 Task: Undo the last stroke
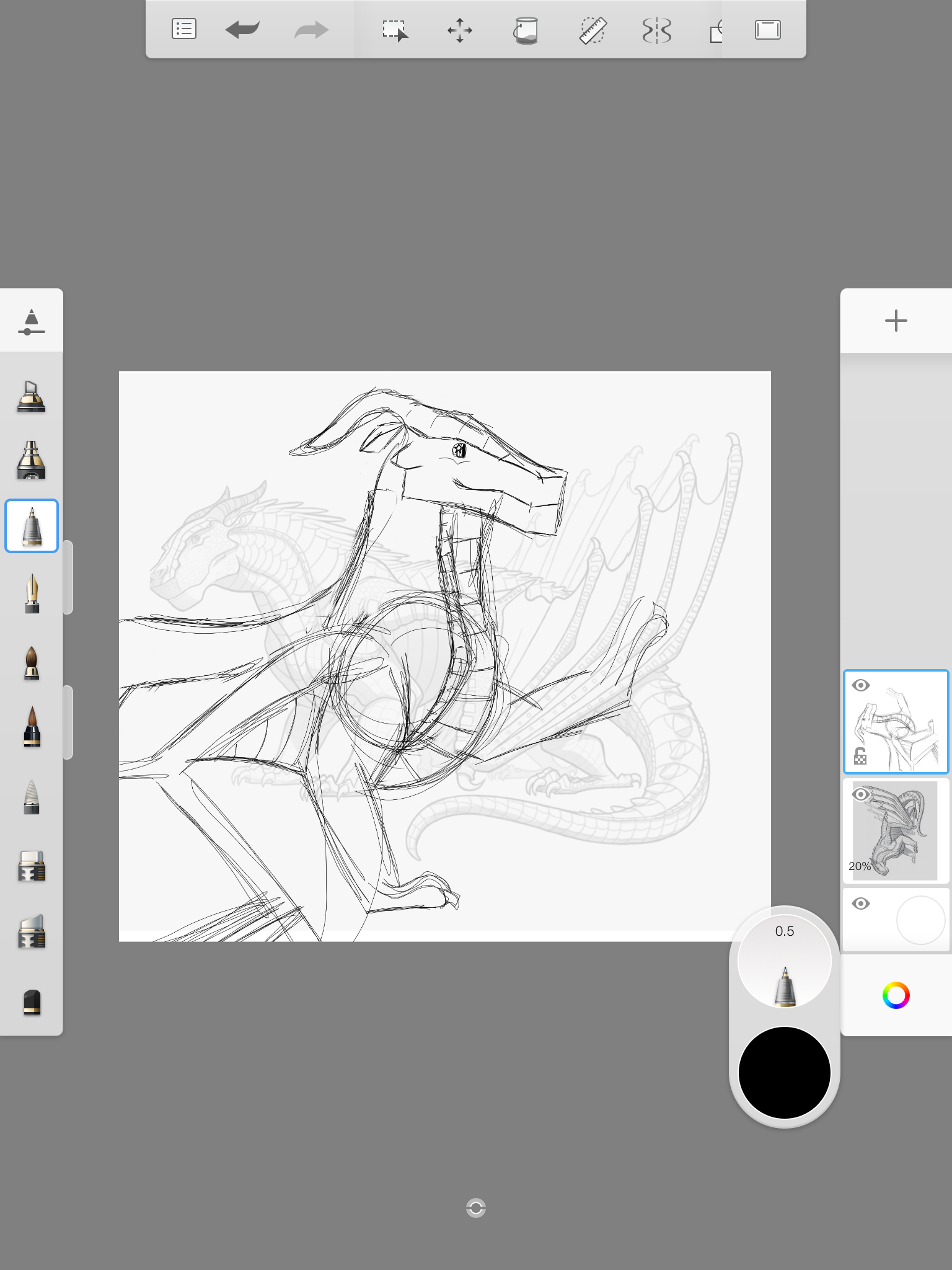click(242, 29)
